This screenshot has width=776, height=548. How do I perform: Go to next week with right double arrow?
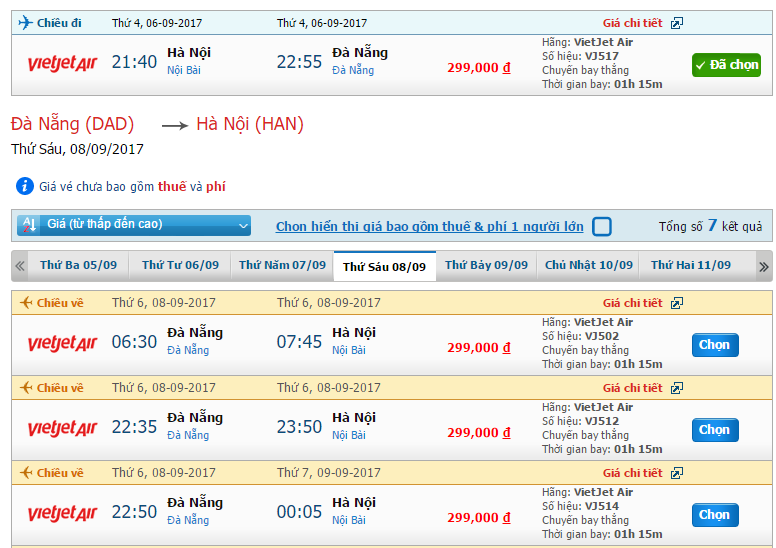[764, 267]
